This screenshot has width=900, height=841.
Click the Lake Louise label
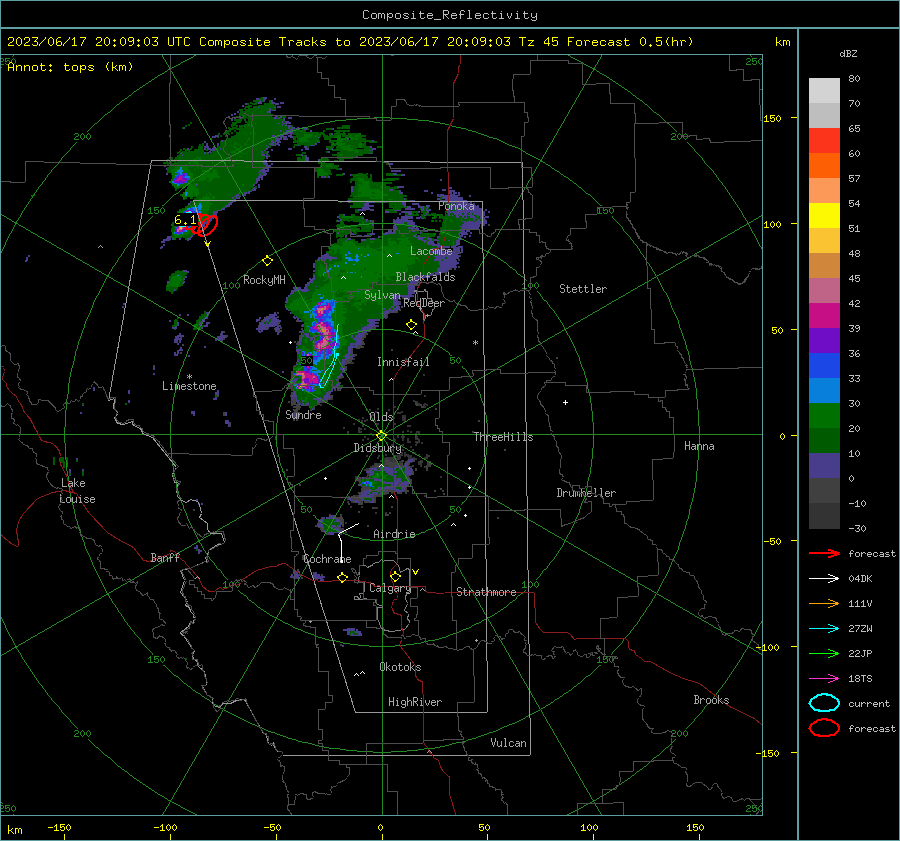78,491
